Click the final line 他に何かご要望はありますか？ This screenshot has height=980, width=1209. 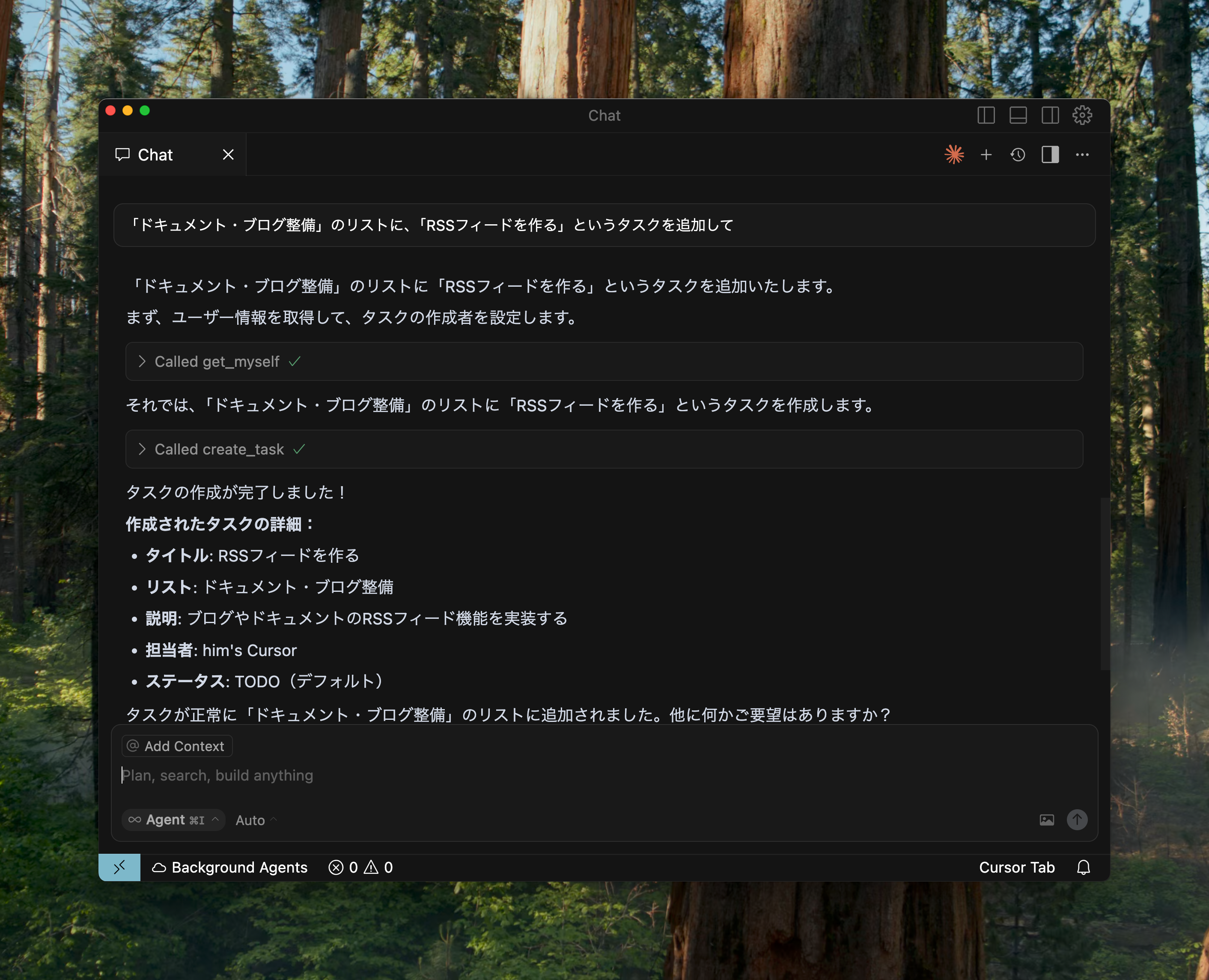(781, 715)
